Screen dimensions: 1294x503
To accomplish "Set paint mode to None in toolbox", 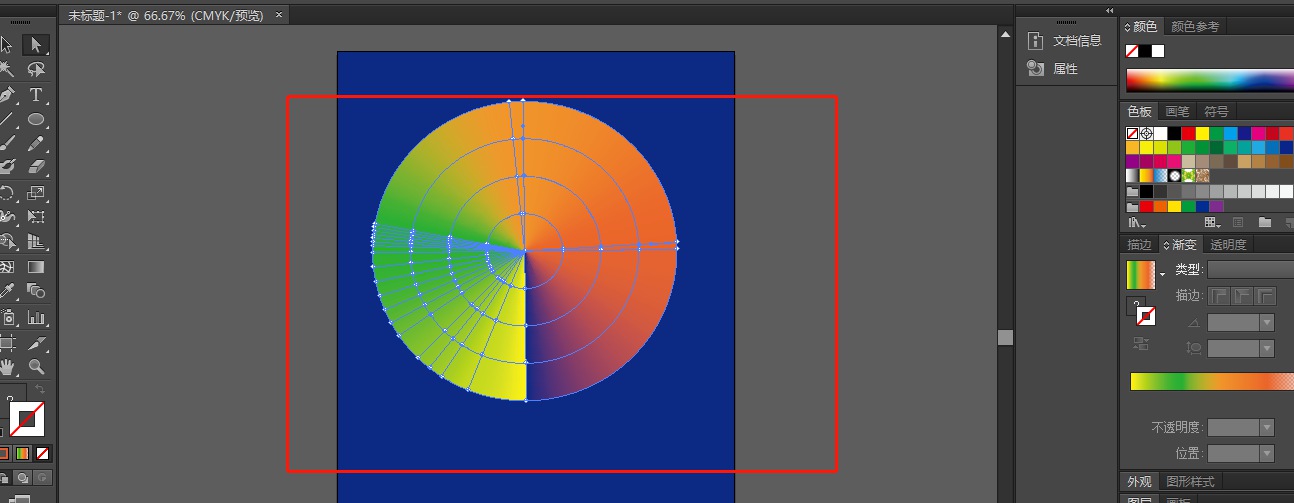I will click(43, 452).
